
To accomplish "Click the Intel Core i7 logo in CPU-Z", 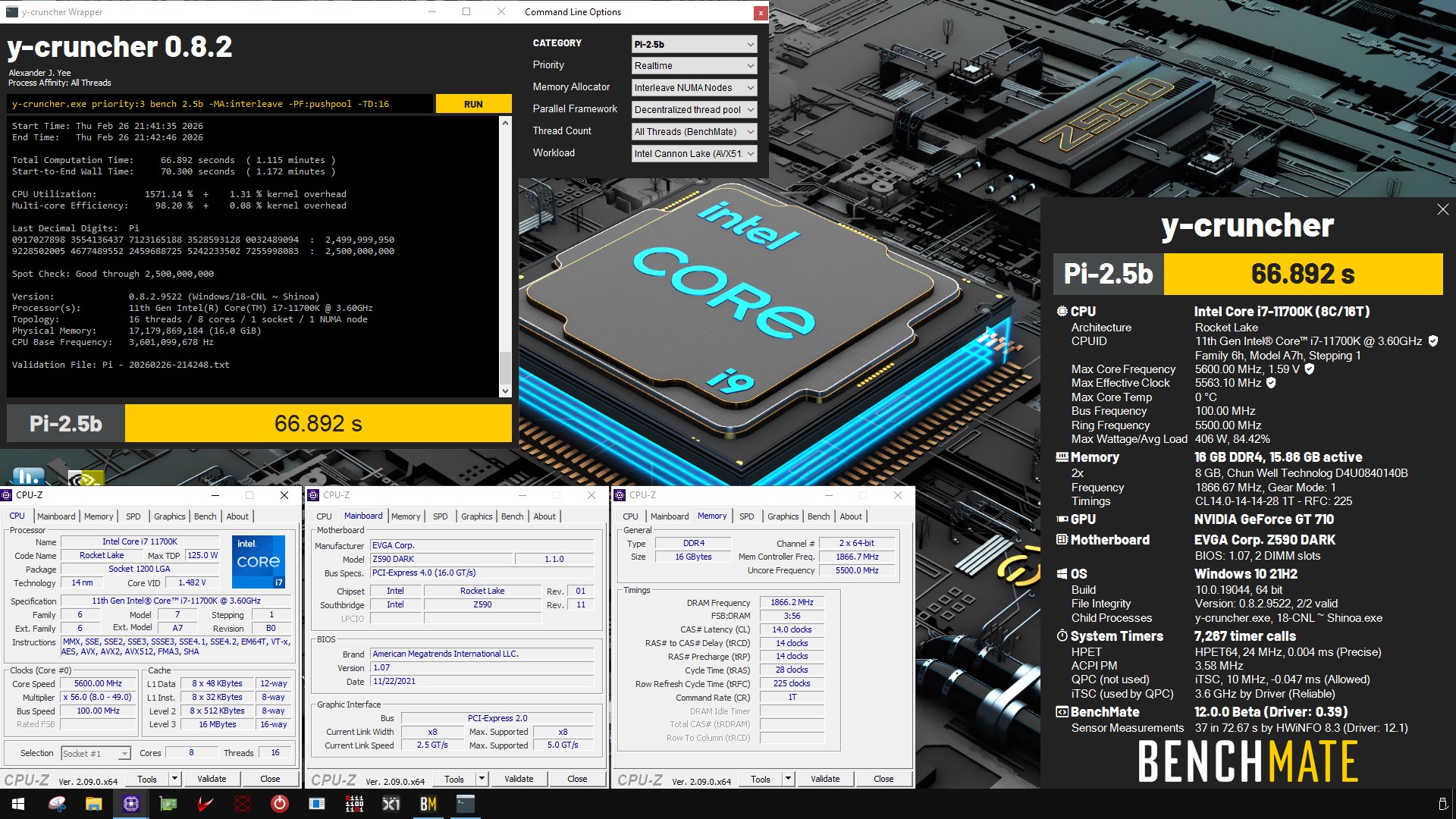I will tap(259, 562).
